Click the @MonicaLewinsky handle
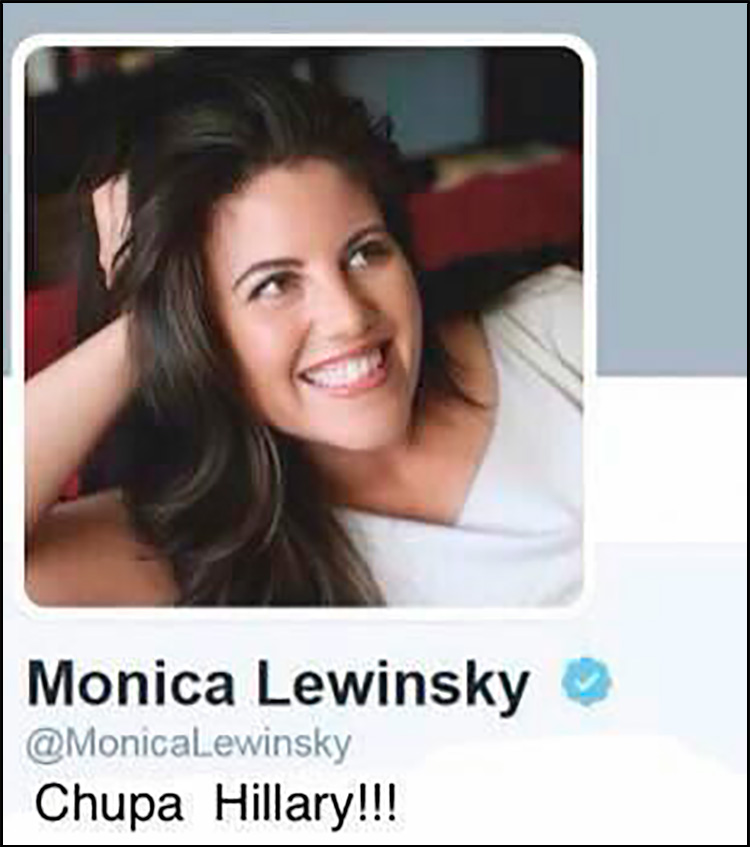 click(189, 746)
